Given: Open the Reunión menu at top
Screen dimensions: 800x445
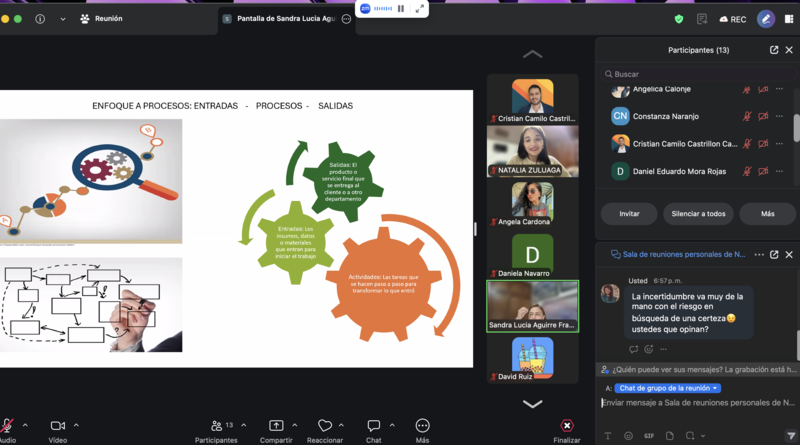Looking at the screenshot, I should pos(102,19).
